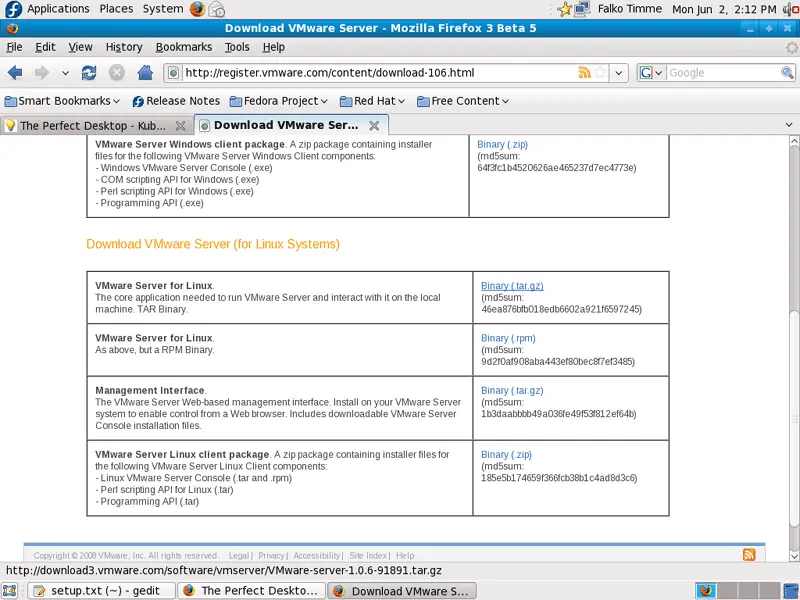Expand the Smart Bookmarks folder
Screen dimensions: 800x600
tap(62, 101)
